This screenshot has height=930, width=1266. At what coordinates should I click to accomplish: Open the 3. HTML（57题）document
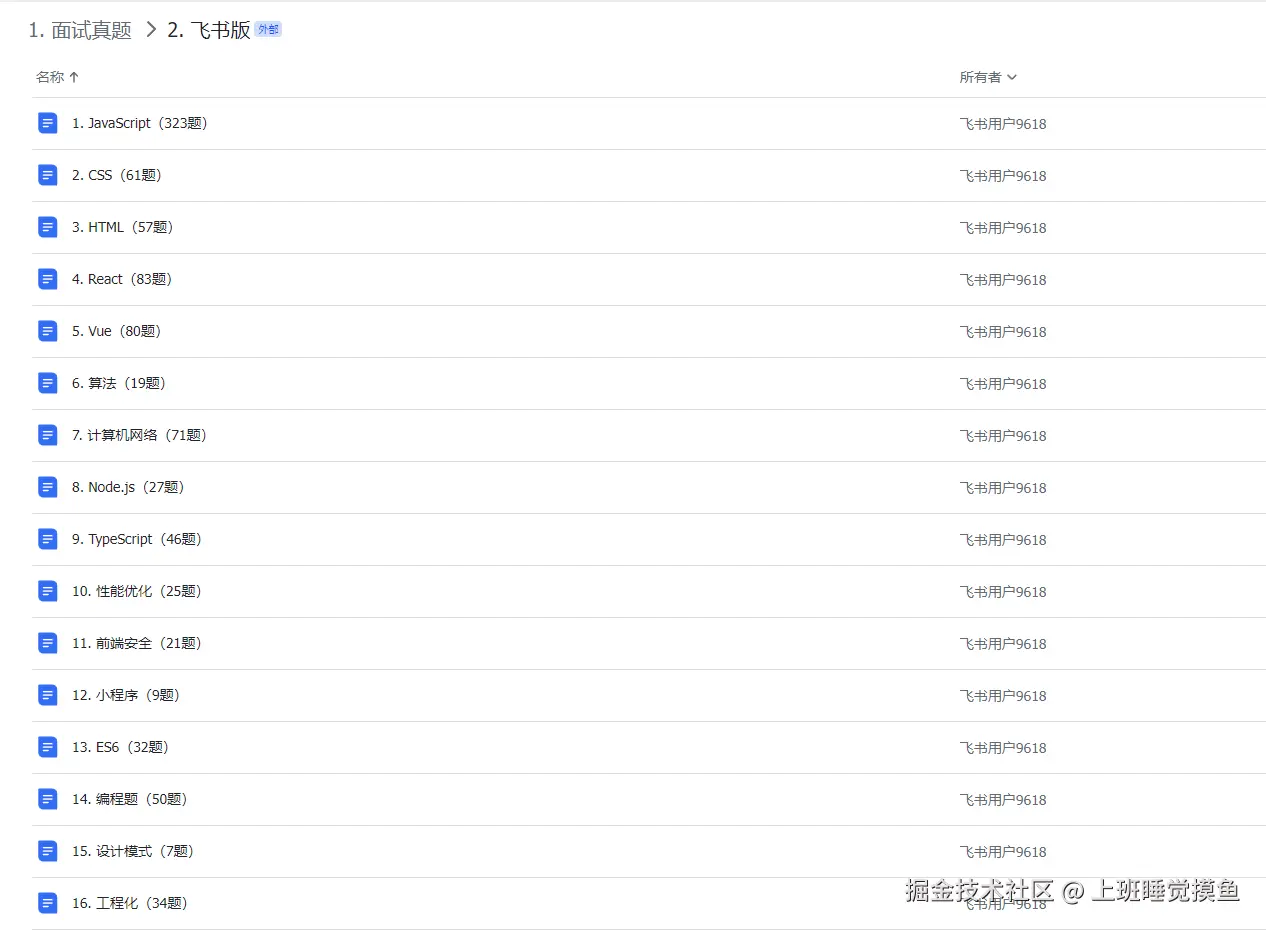123,227
